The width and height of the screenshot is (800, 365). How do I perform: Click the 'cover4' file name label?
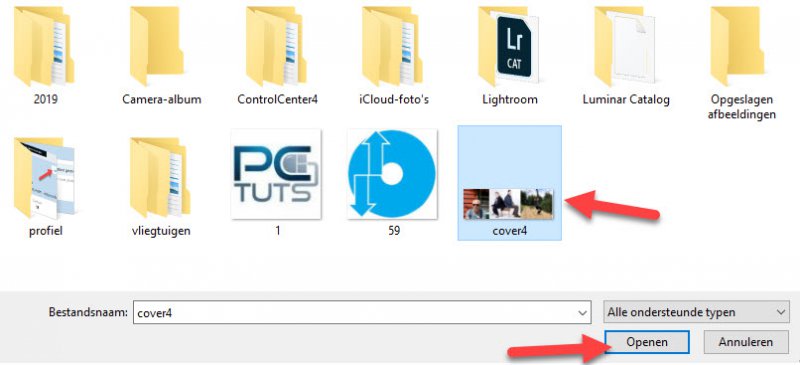coord(510,231)
